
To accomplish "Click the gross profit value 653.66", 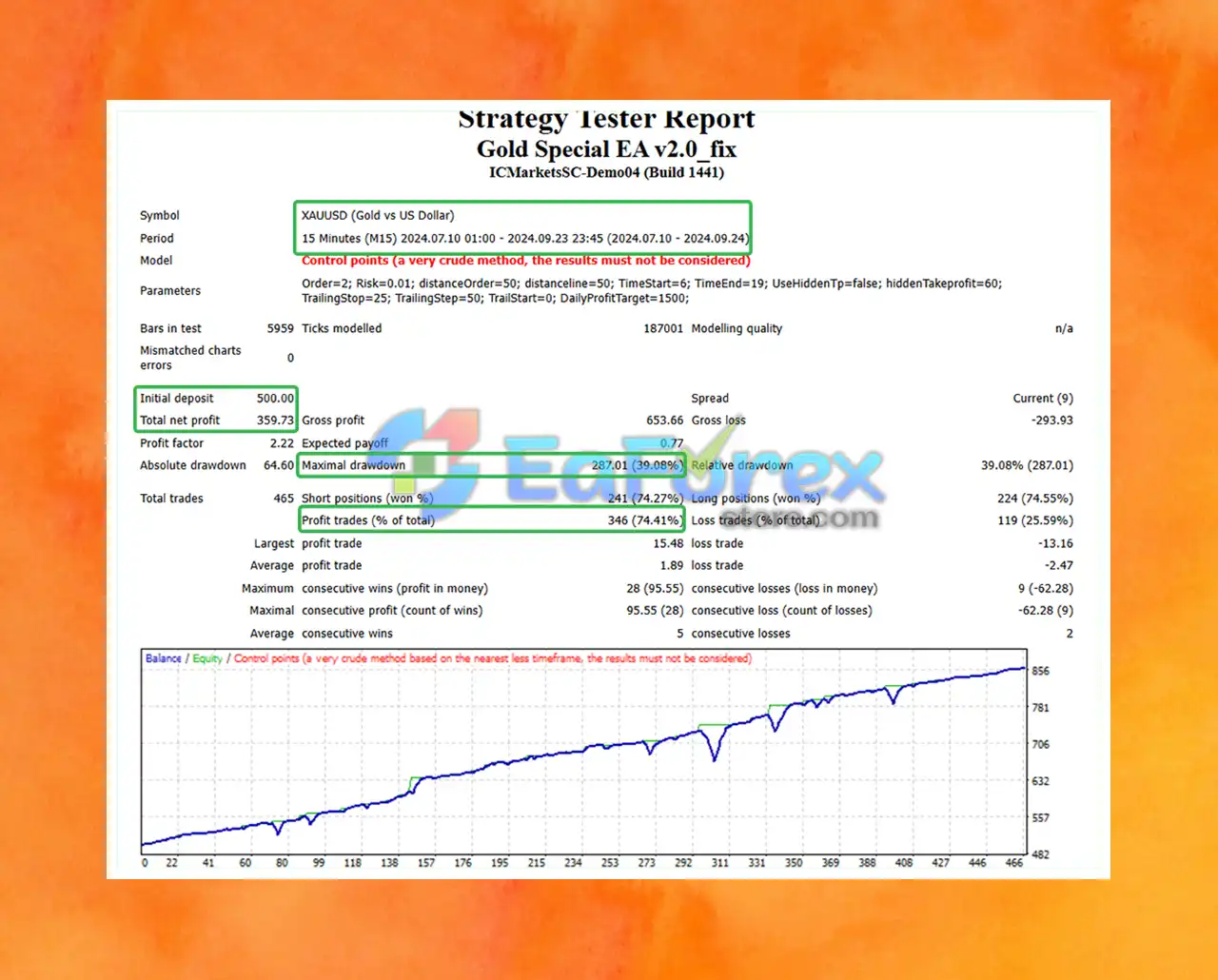I will (664, 420).
